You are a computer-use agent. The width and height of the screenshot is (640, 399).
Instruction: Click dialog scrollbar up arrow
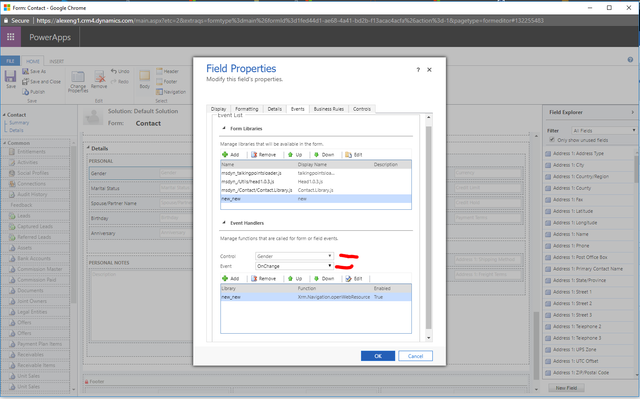(x=429, y=117)
